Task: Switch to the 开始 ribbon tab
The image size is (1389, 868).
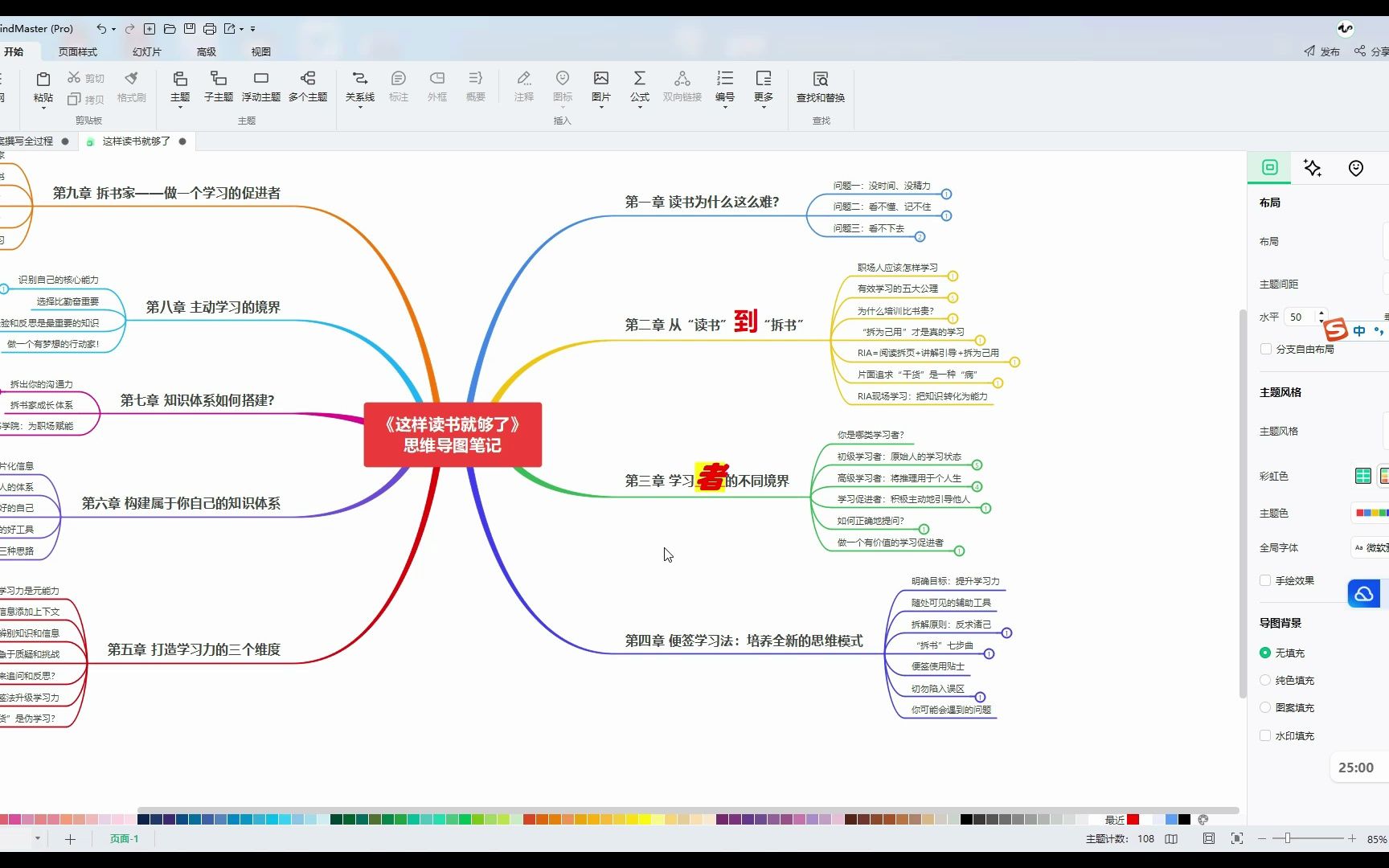Action: [14, 51]
